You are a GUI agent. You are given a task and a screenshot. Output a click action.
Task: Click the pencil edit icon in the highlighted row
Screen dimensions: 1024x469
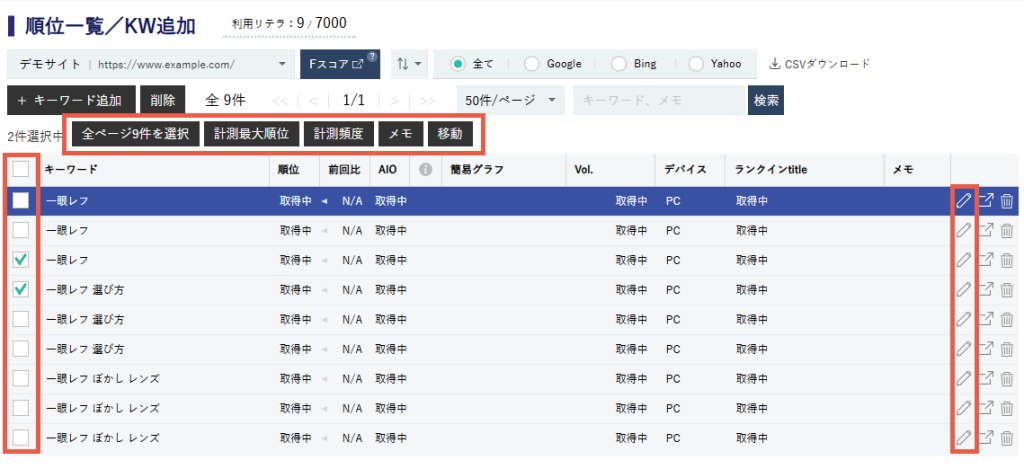[963, 201]
